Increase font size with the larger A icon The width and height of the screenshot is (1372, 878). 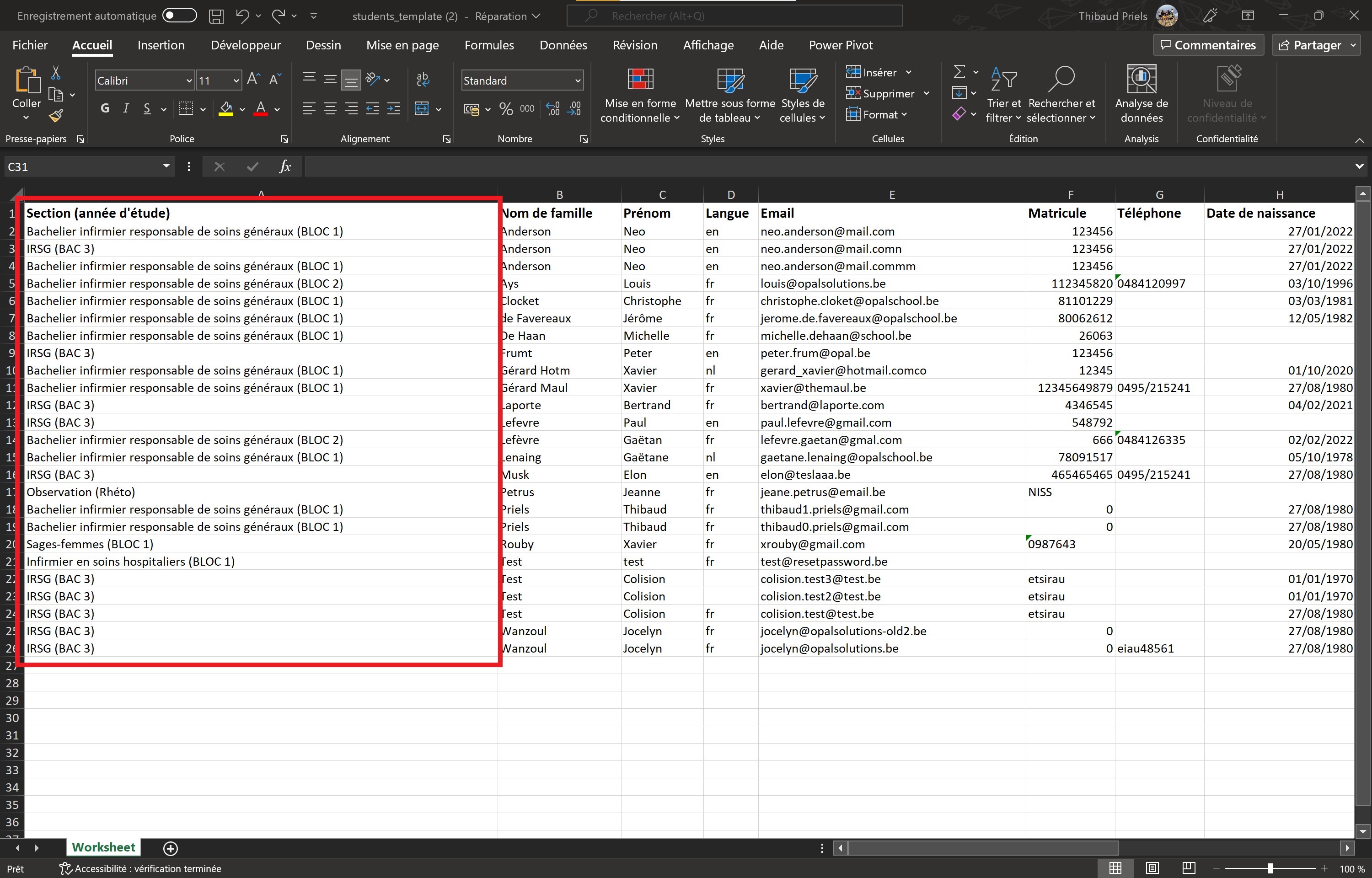(x=254, y=80)
